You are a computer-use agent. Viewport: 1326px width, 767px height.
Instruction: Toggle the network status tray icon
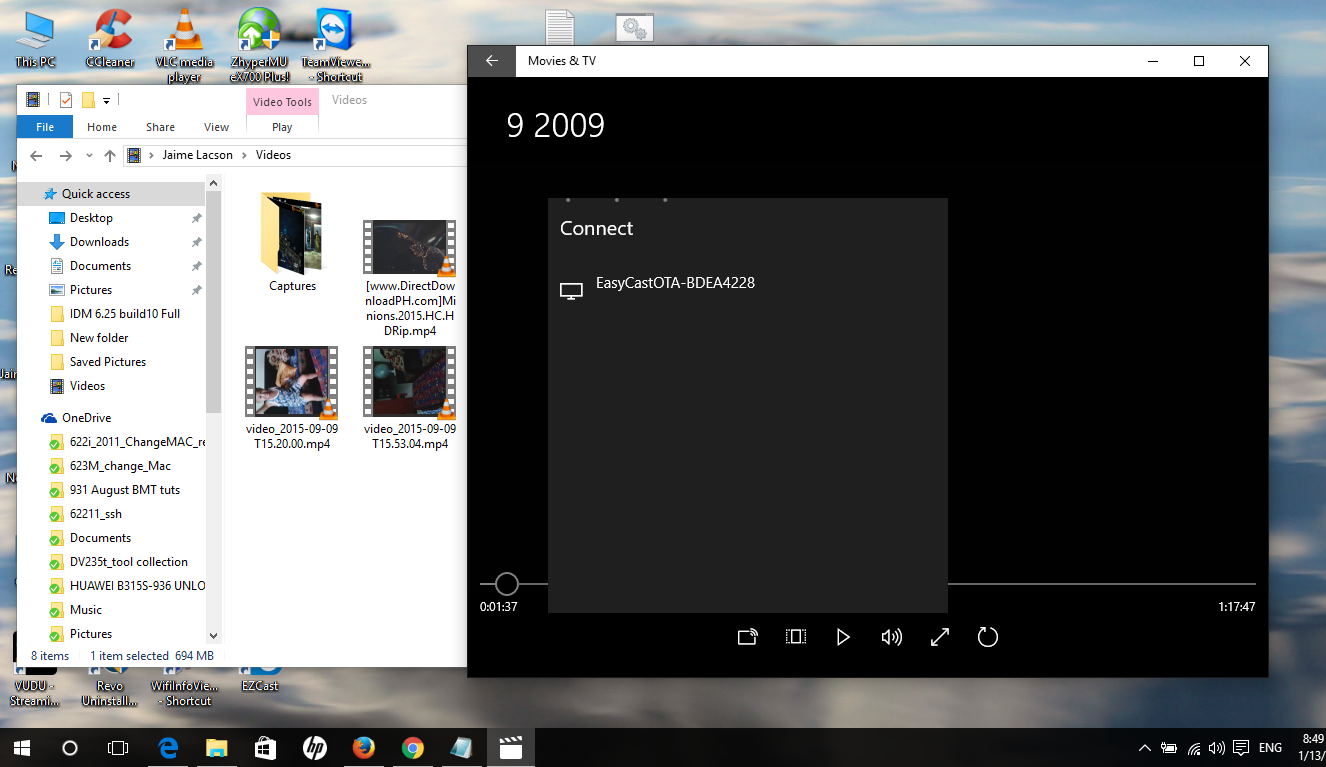[x=1192, y=747]
